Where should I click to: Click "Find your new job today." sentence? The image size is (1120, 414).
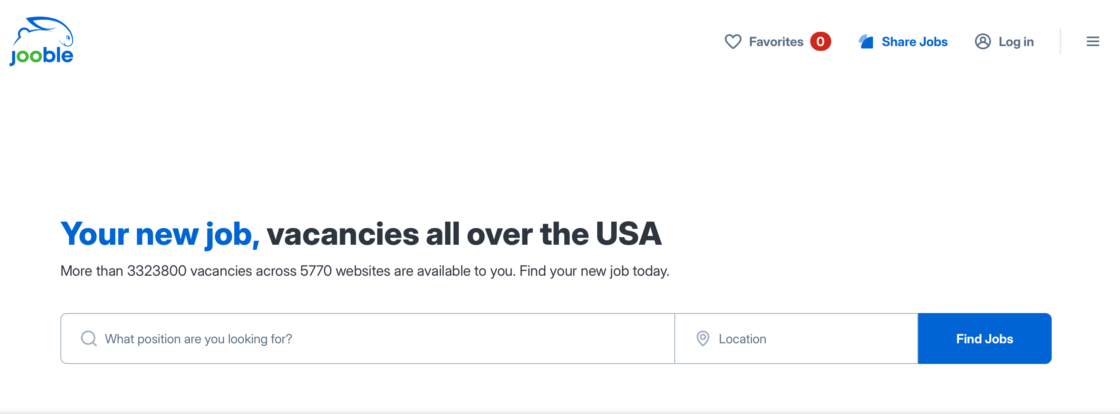594,271
